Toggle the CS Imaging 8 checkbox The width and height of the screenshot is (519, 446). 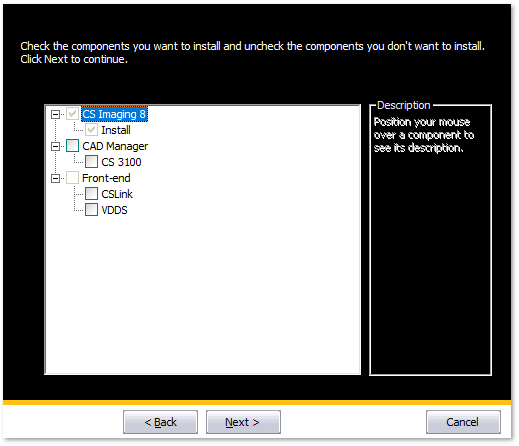tap(72, 114)
